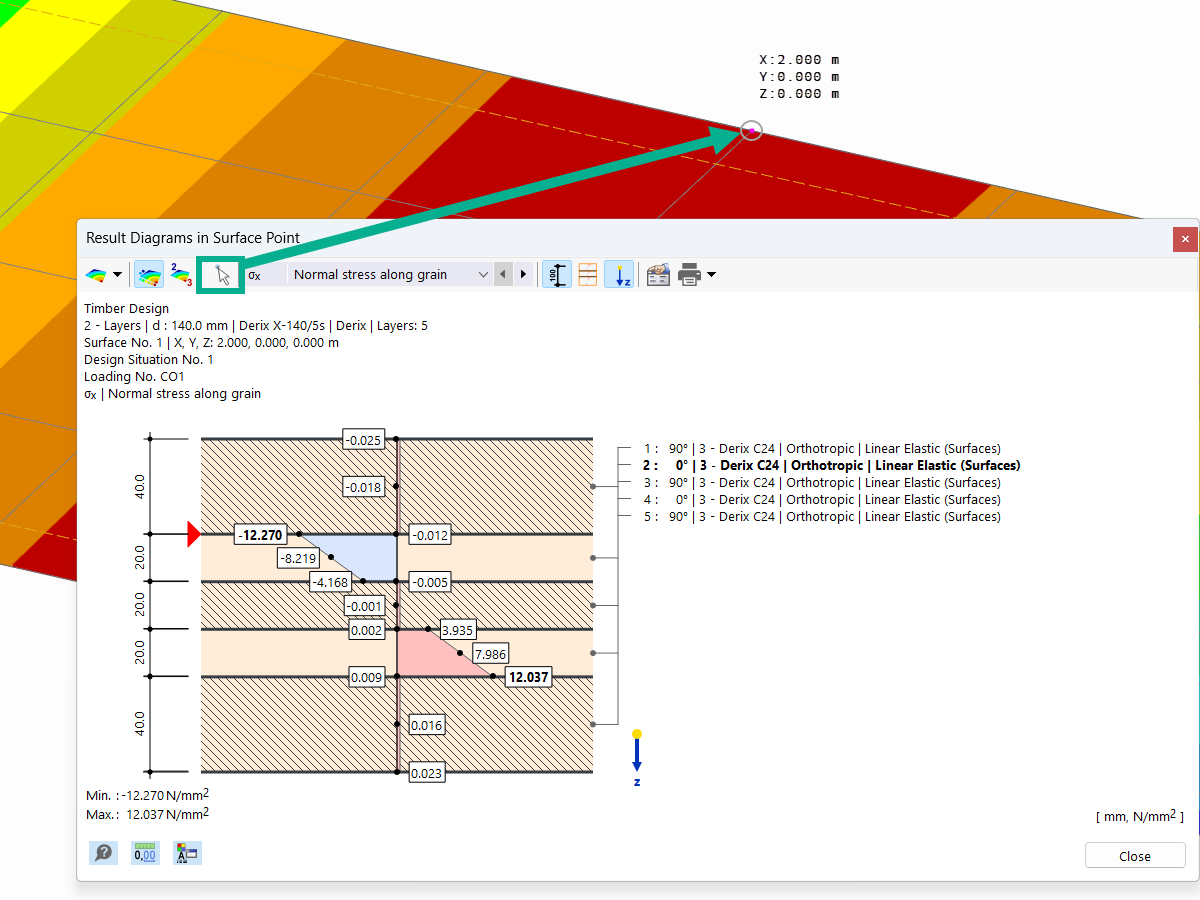Select the surface point picker tool
Image resolution: width=1200 pixels, height=900 pixels.
pyautogui.click(x=221, y=274)
